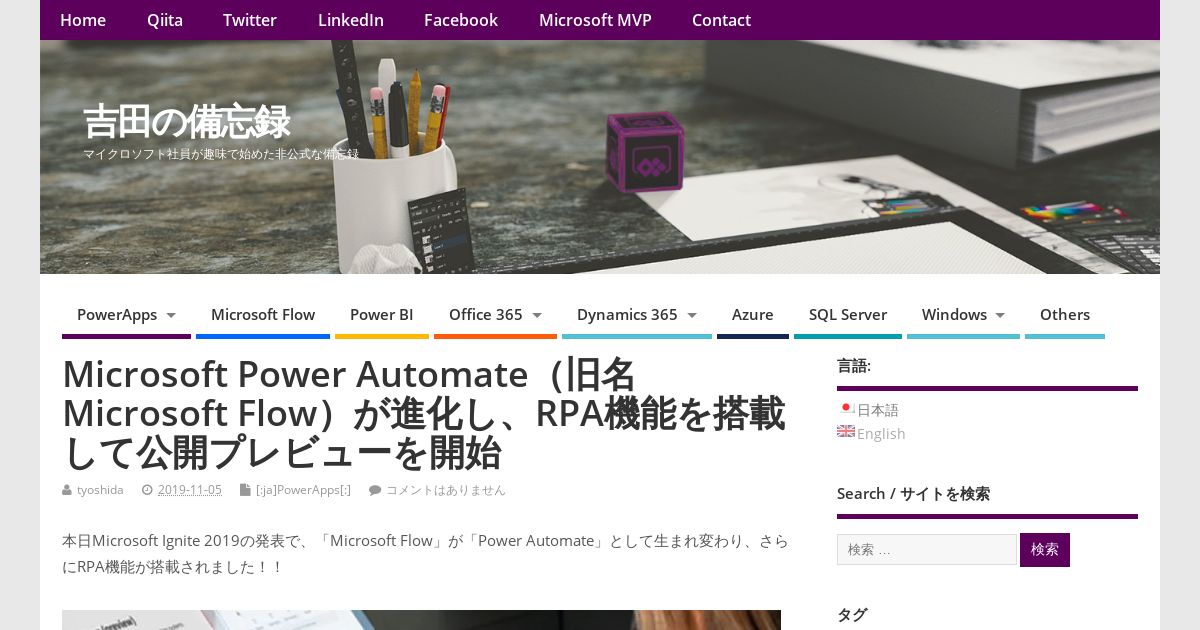Open author tyoshida's posts
Image resolution: width=1200 pixels, height=630 pixels.
[x=100, y=490]
